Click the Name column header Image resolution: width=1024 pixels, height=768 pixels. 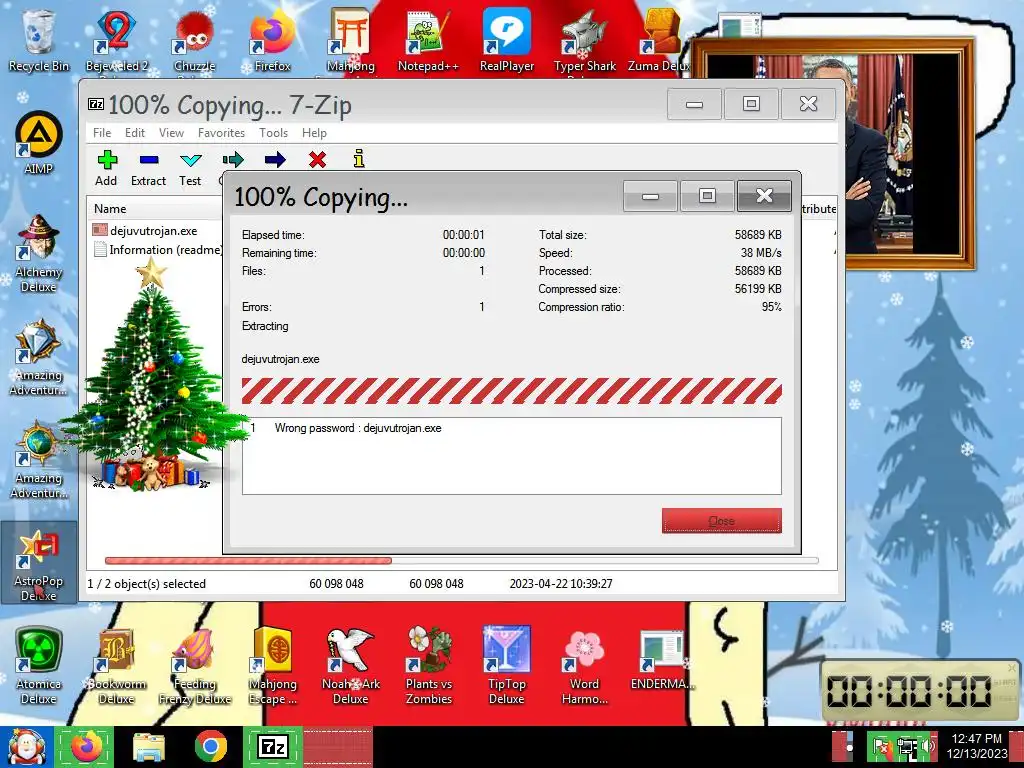click(x=110, y=209)
